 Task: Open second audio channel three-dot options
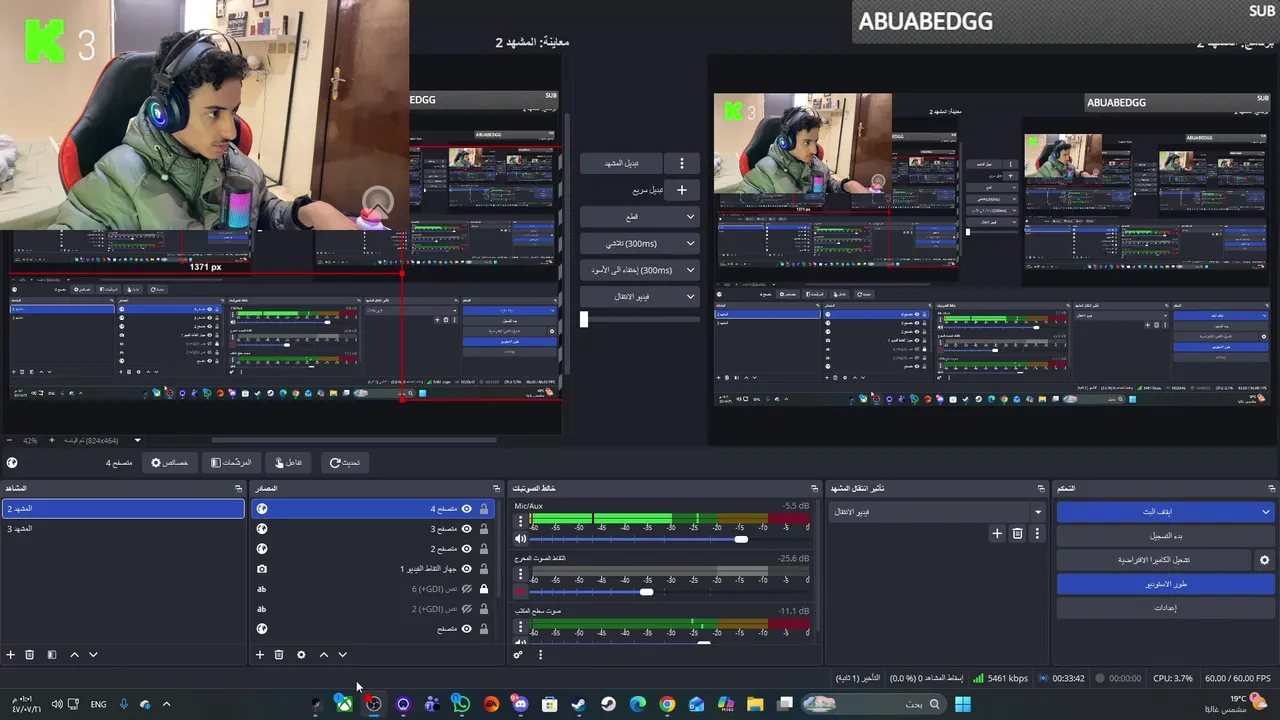coord(520,574)
